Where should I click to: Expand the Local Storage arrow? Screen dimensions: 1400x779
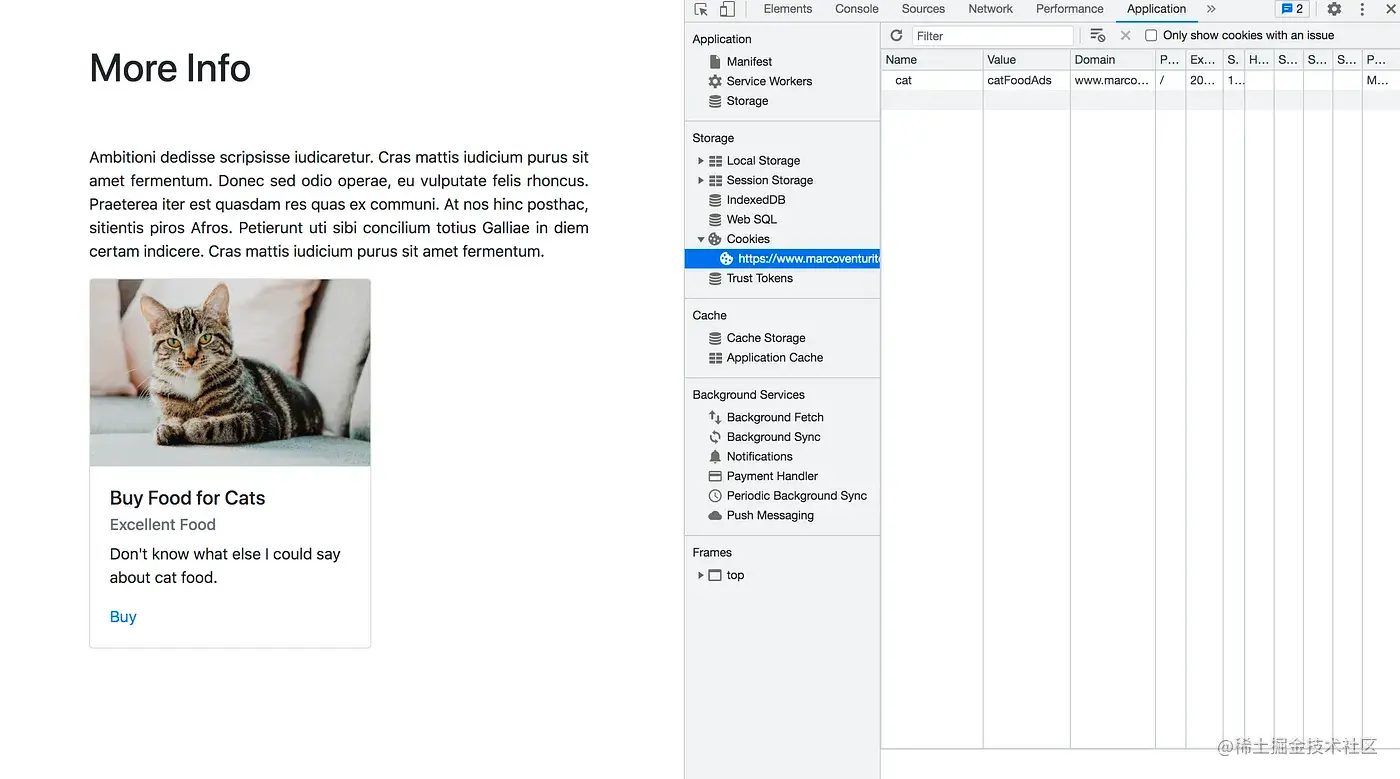coord(700,160)
